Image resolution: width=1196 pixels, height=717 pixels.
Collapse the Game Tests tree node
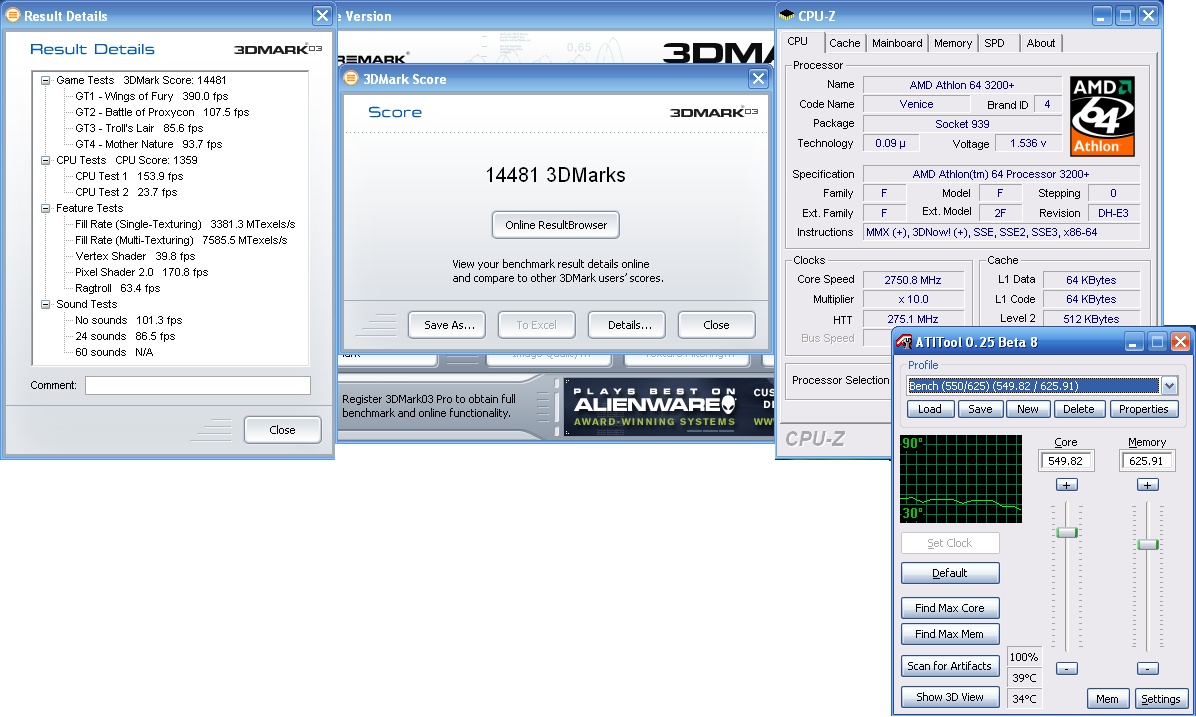46,80
